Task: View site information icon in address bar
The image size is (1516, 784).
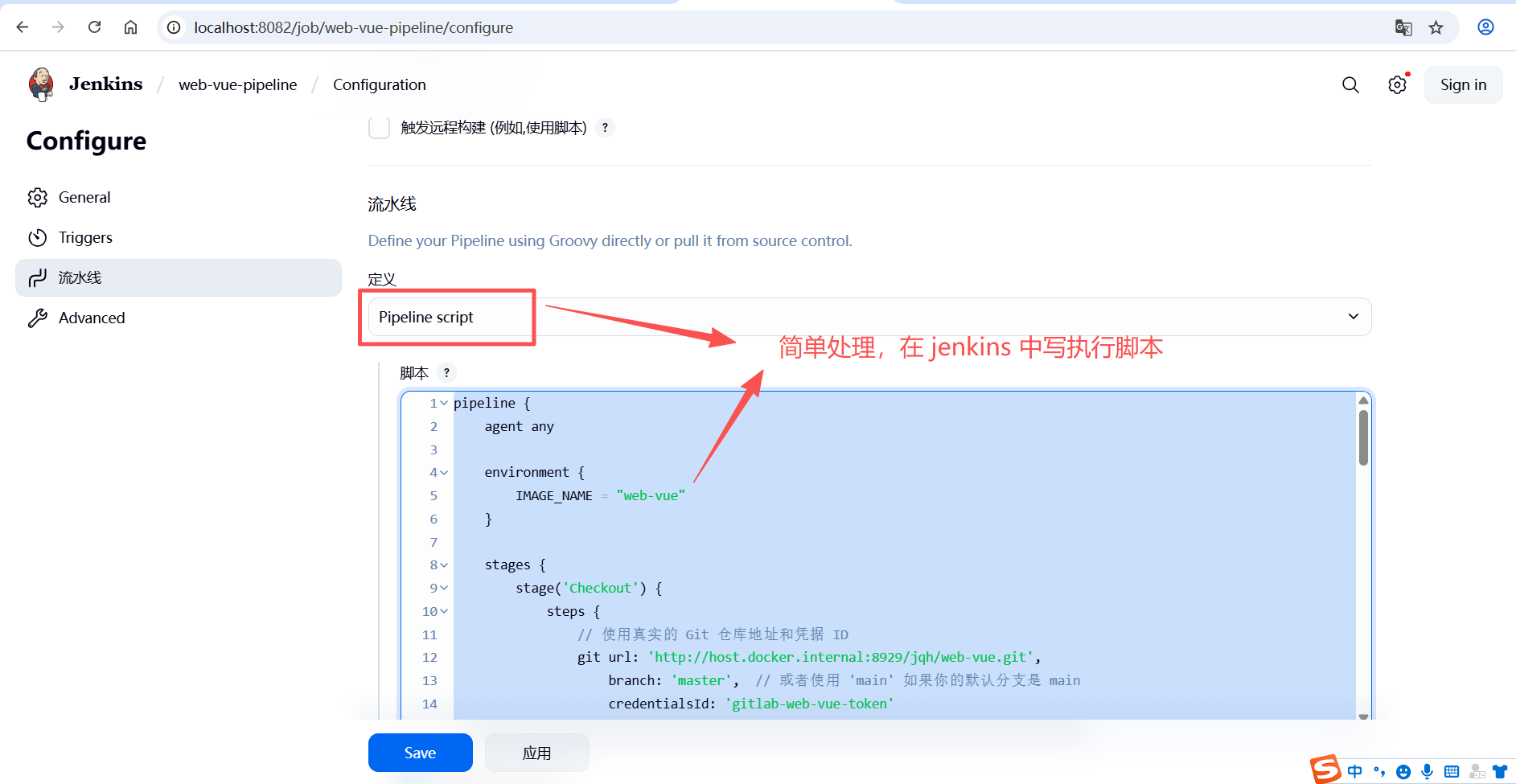Action: pyautogui.click(x=173, y=27)
